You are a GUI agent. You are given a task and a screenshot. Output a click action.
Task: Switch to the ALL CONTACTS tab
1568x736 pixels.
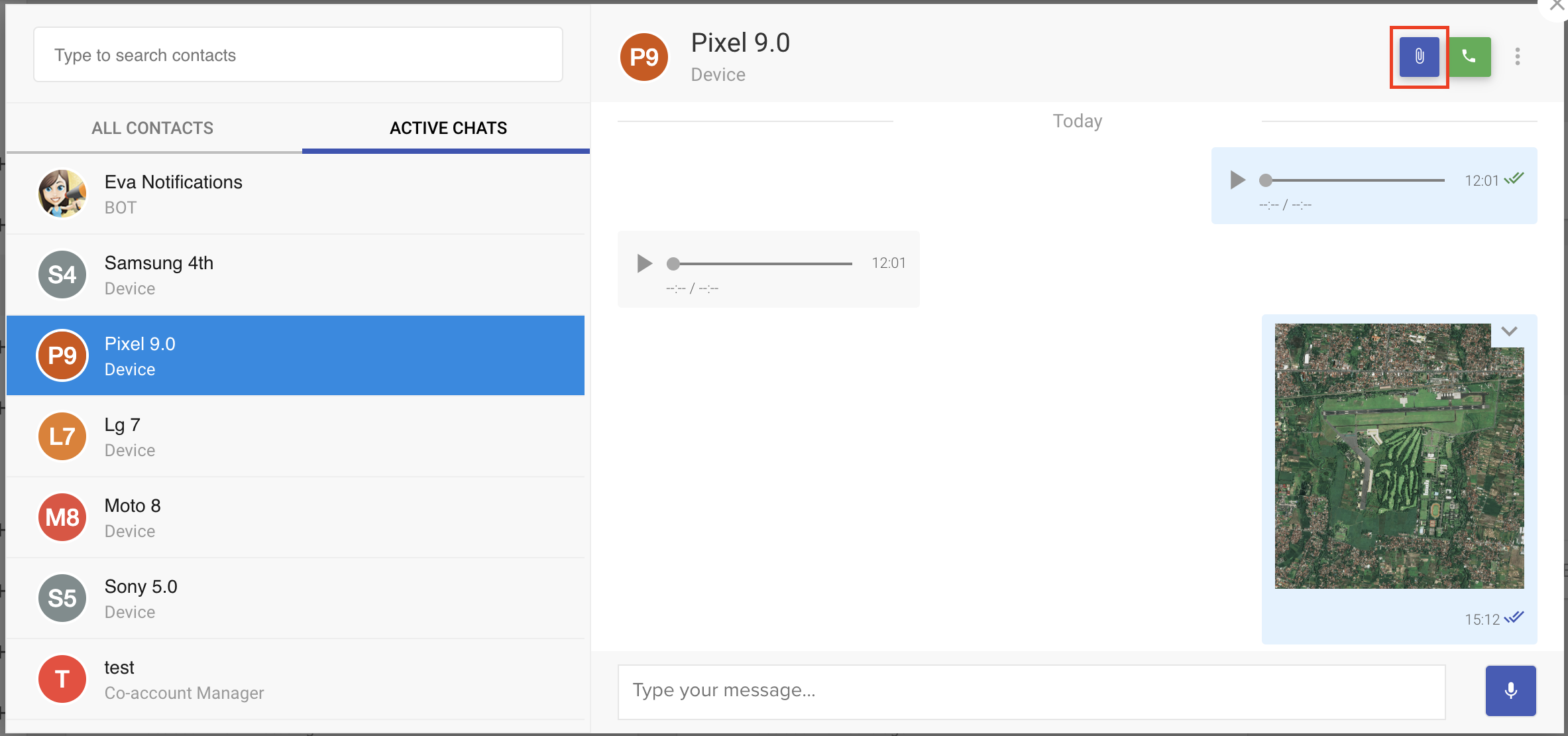tap(152, 128)
